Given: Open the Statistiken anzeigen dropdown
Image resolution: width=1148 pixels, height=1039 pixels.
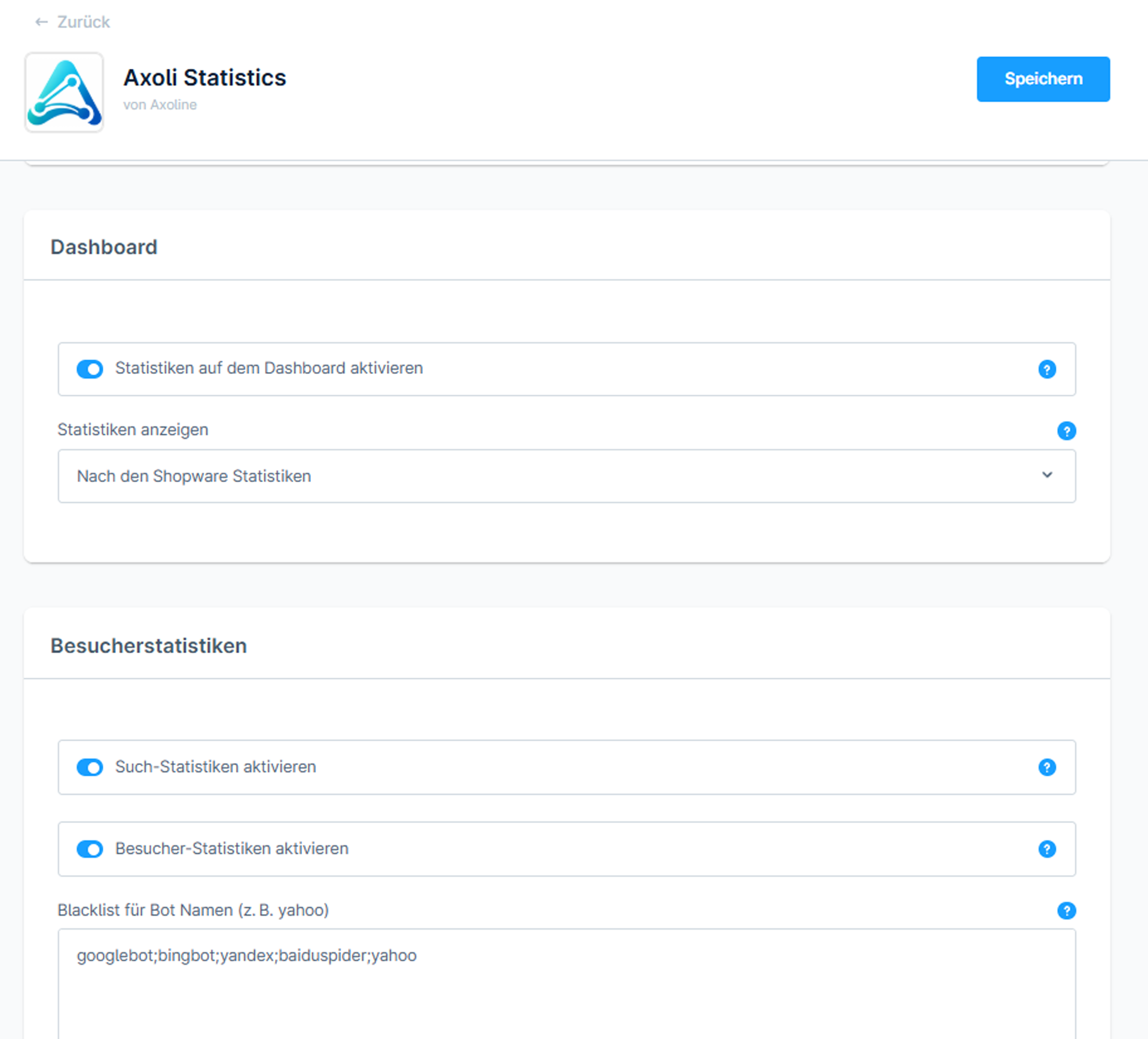Looking at the screenshot, I should (566, 476).
